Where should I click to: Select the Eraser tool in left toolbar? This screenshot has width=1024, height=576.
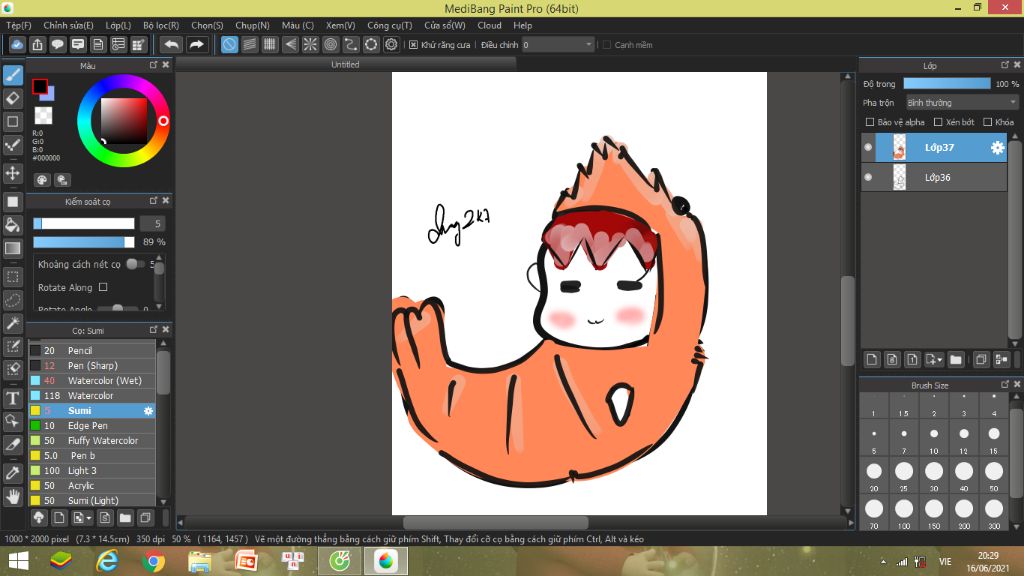coord(13,98)
